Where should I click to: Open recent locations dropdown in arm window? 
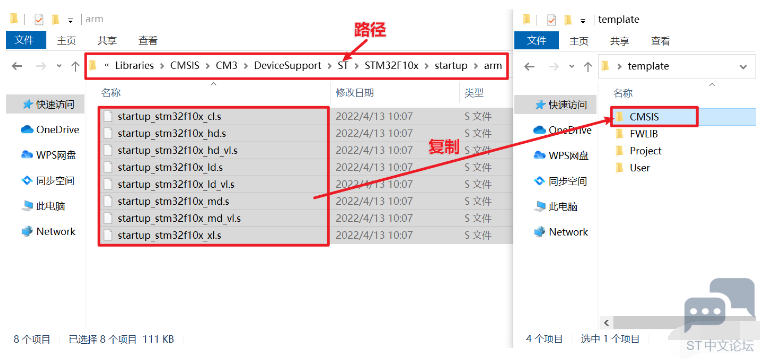[59, 66]
